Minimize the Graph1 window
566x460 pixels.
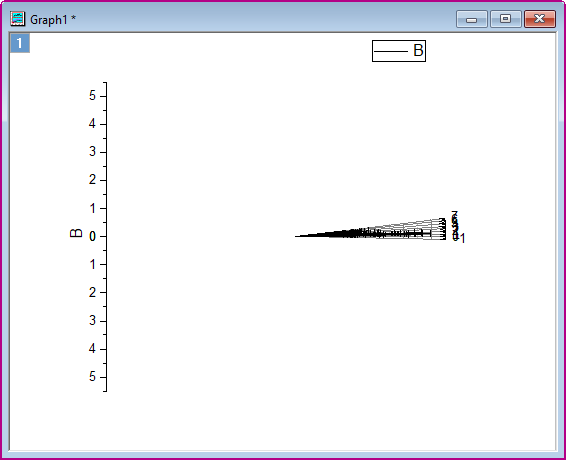[471, 19]
